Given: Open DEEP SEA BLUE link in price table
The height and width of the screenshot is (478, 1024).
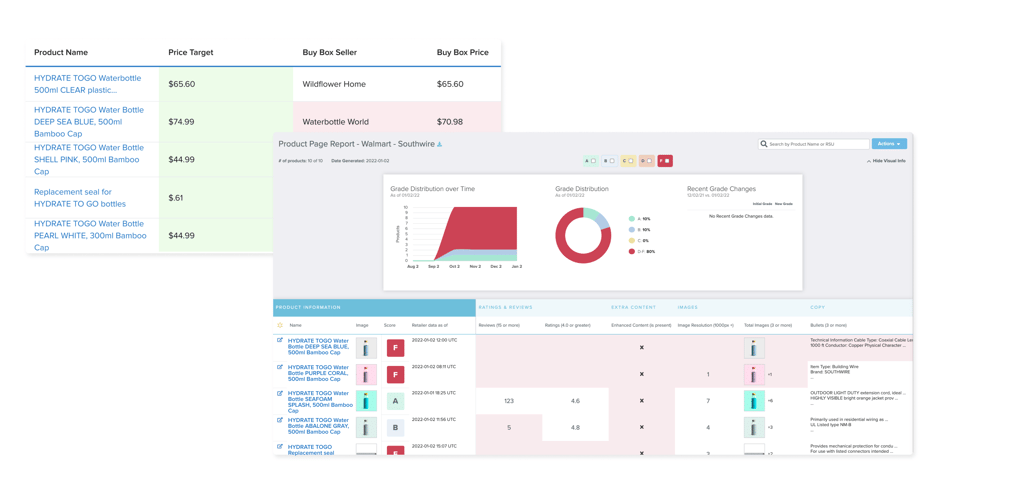Looking at the screenshot, I should click(x=89, y=121).
